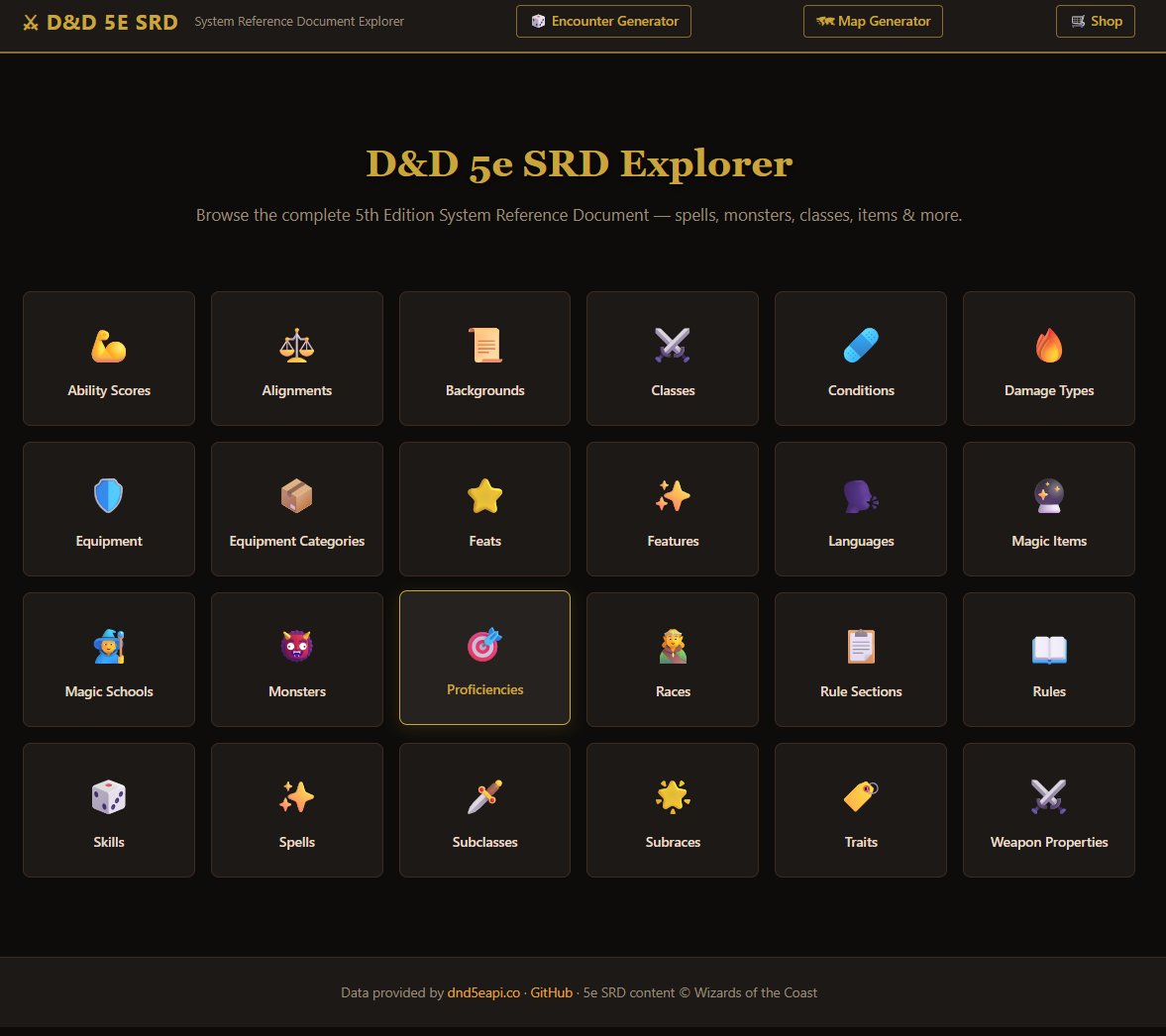Screen dimensions: 1166x1036
Task: Select the Skills dice icon
Action: pyautogui.click(x=109, y=797)
